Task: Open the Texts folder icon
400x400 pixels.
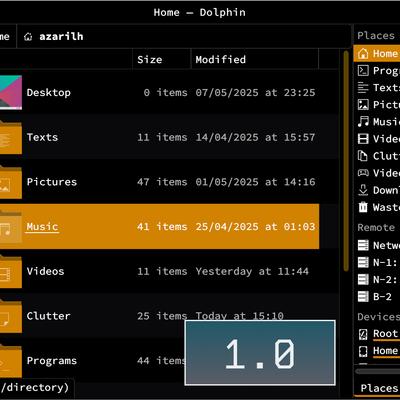Action: 11,137
